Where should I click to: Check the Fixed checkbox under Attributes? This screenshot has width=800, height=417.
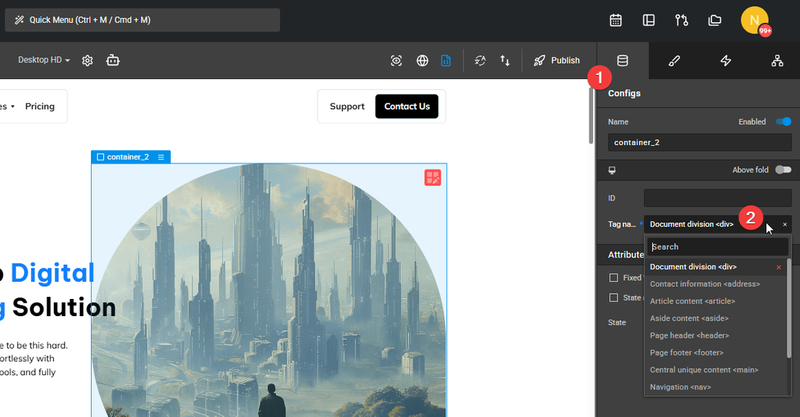coord(614,278)
